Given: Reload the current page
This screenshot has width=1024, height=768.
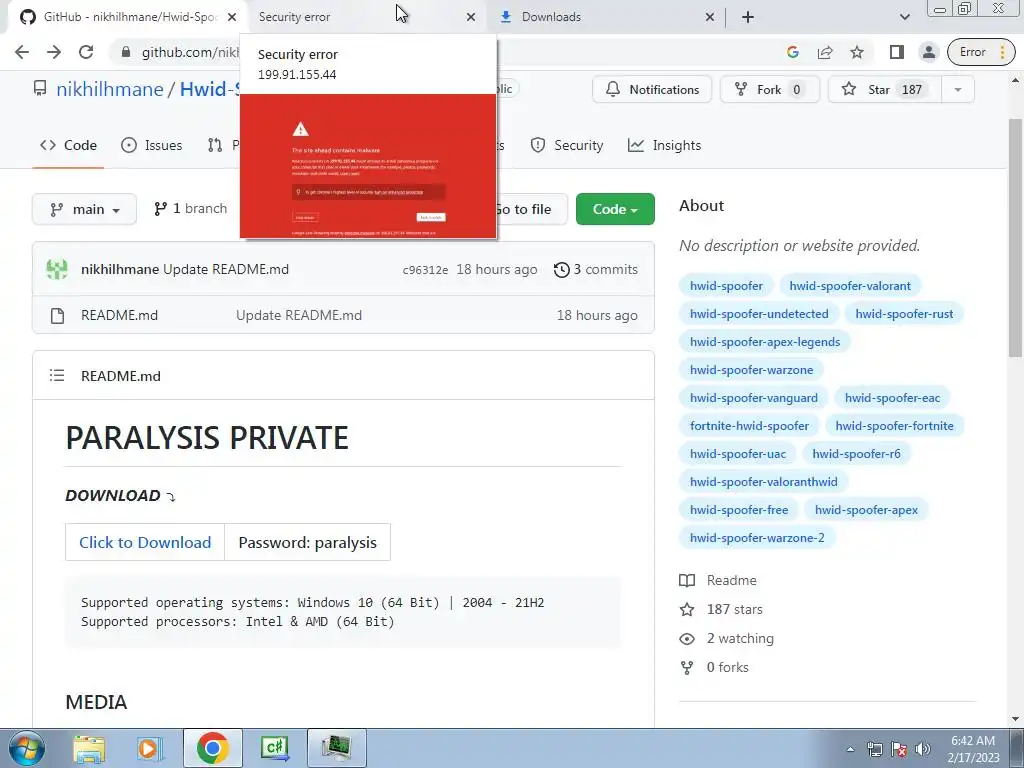Looking at the screenshot, I should pyautogui.click(x=86, y=52).
